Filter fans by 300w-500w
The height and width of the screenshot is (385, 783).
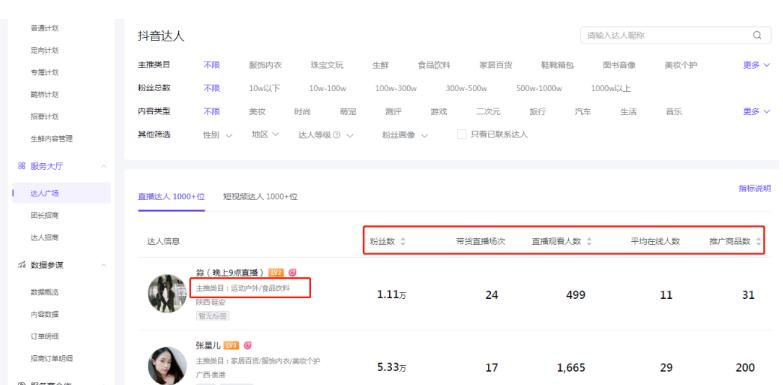[466, 88]
